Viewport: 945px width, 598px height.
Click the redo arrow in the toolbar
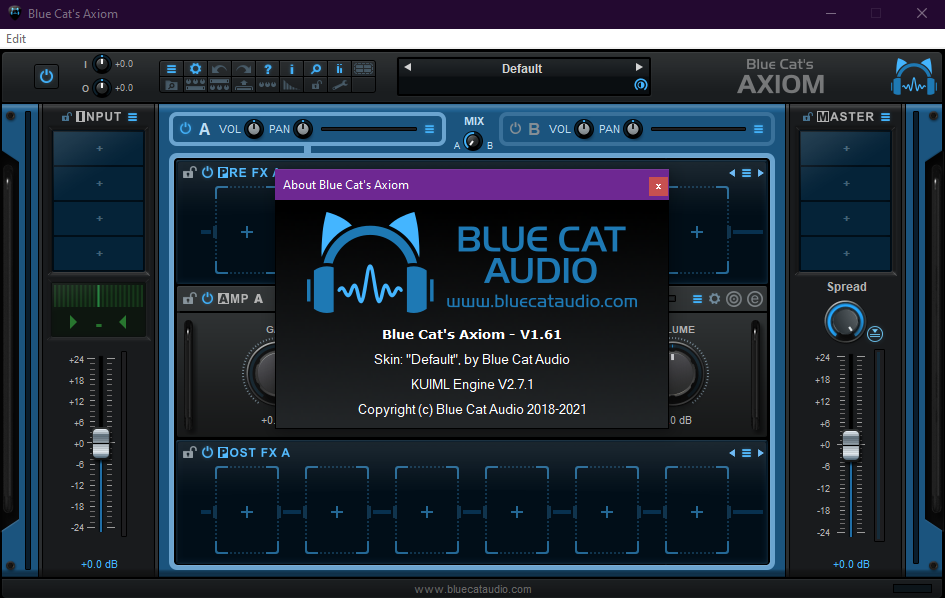click(243, 69)
